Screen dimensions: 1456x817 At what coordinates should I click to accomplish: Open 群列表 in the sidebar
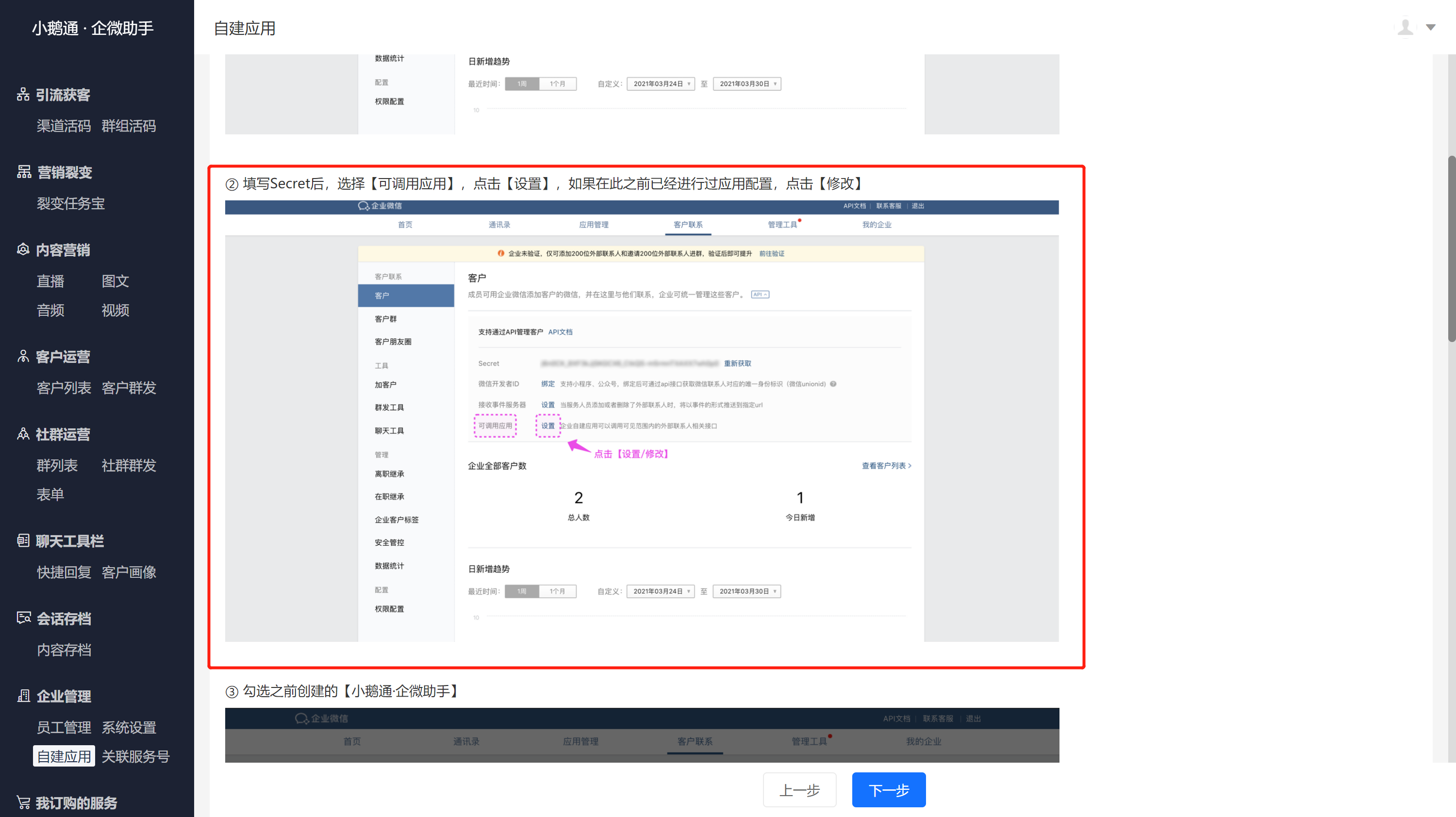pyautogui.click(x=57, y=465)
